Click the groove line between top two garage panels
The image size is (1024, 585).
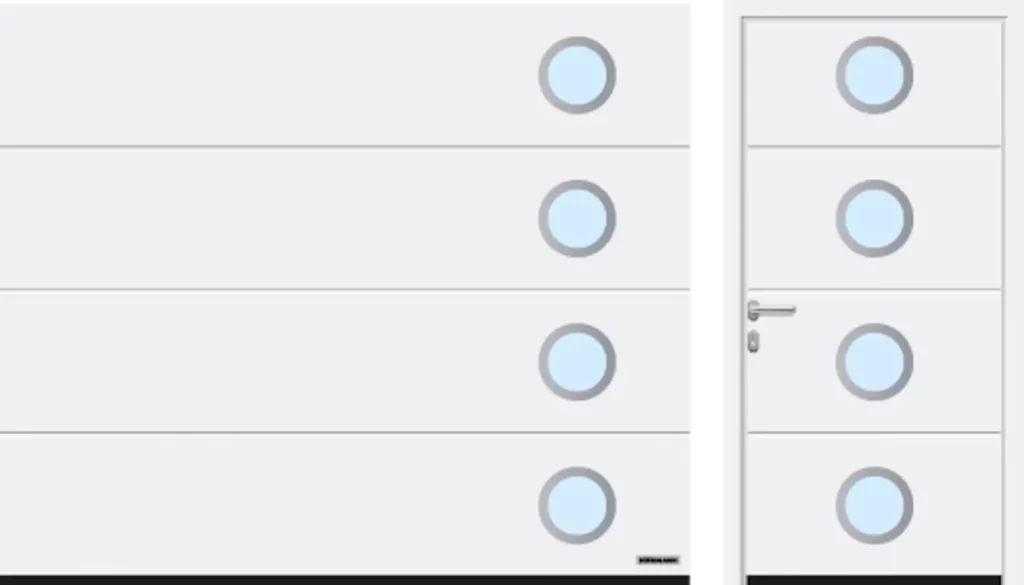pos(345,147)
